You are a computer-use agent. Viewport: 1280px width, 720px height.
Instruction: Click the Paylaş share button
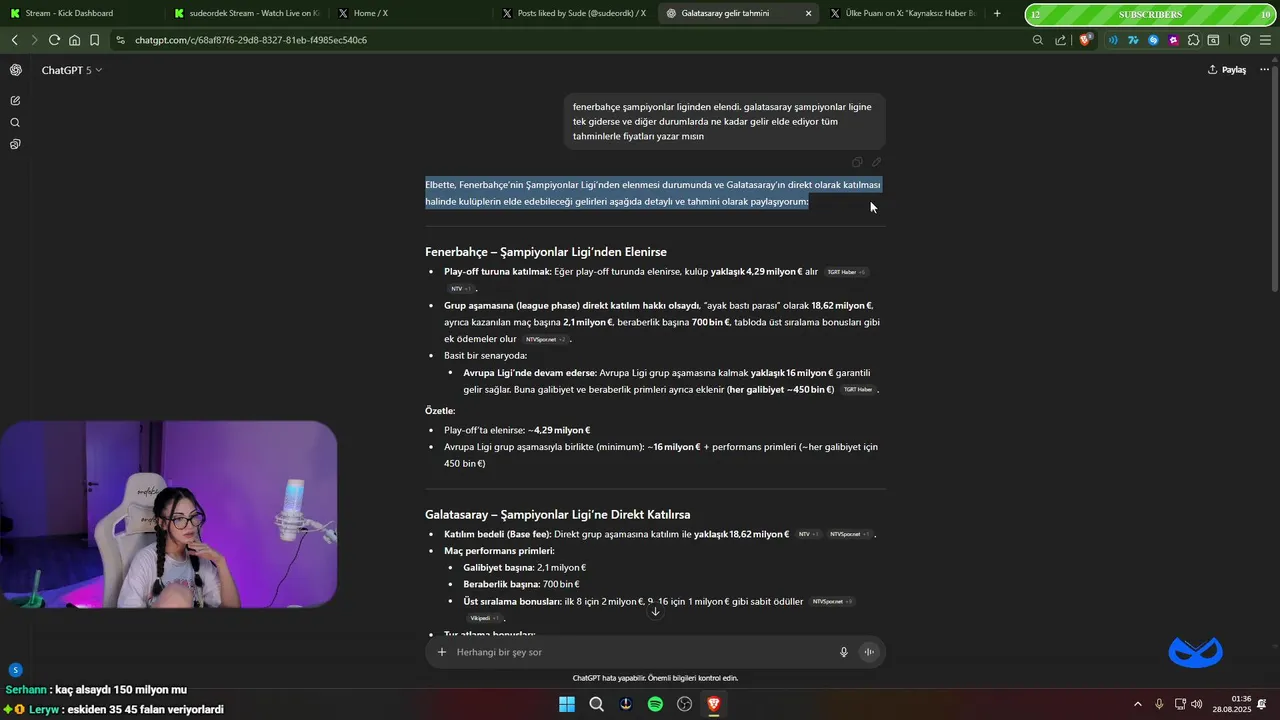click(x=1227, y=70)
